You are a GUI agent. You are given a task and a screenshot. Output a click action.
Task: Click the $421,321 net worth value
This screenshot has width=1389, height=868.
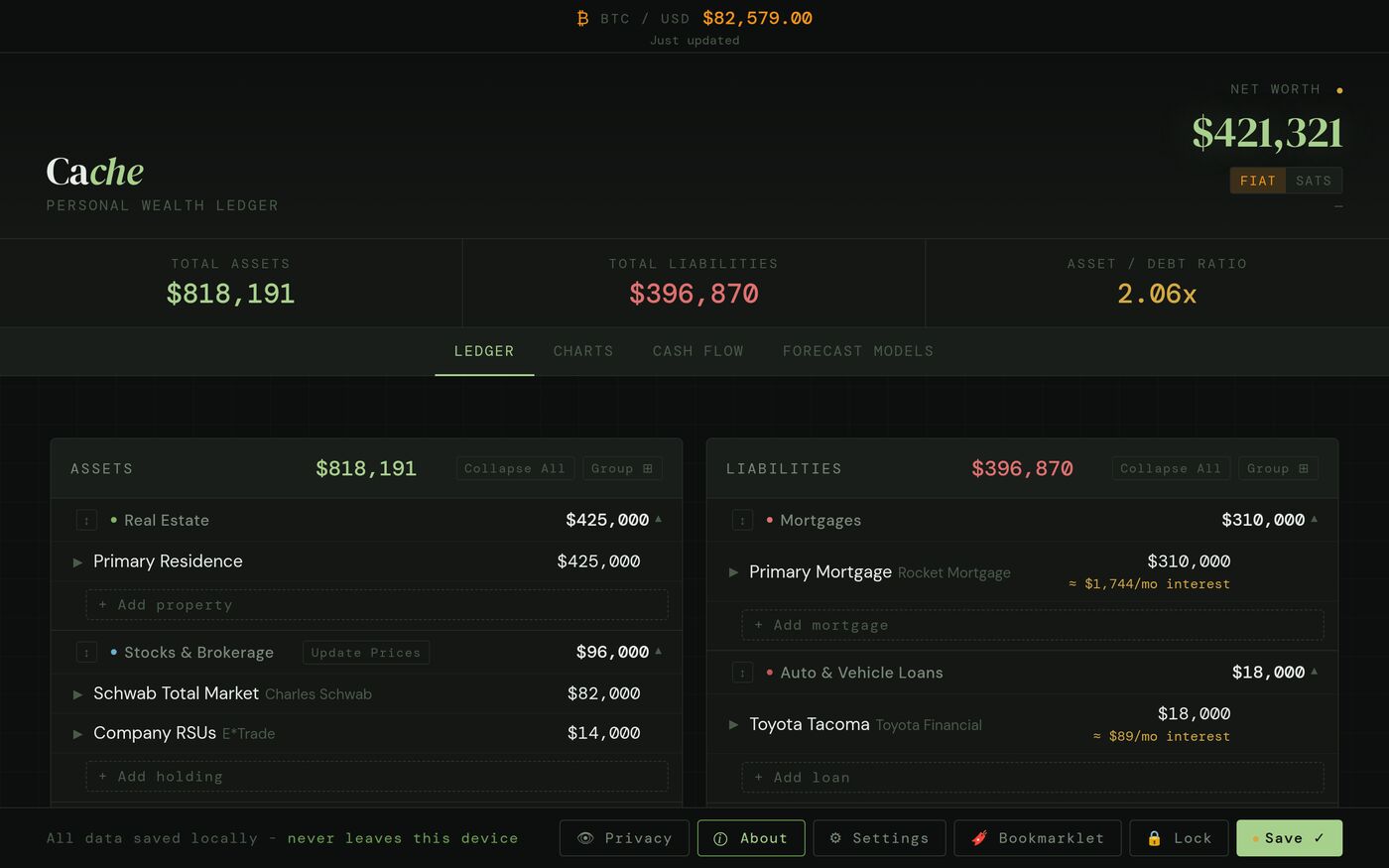[1268, 133]
